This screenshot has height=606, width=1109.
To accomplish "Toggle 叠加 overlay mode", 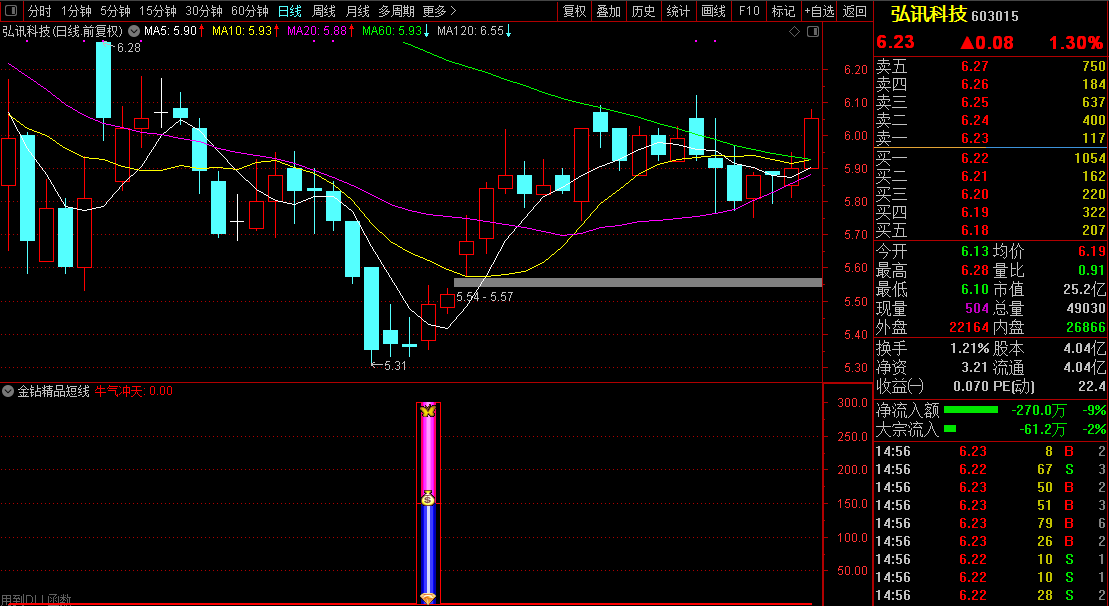I will coord(608,11).
